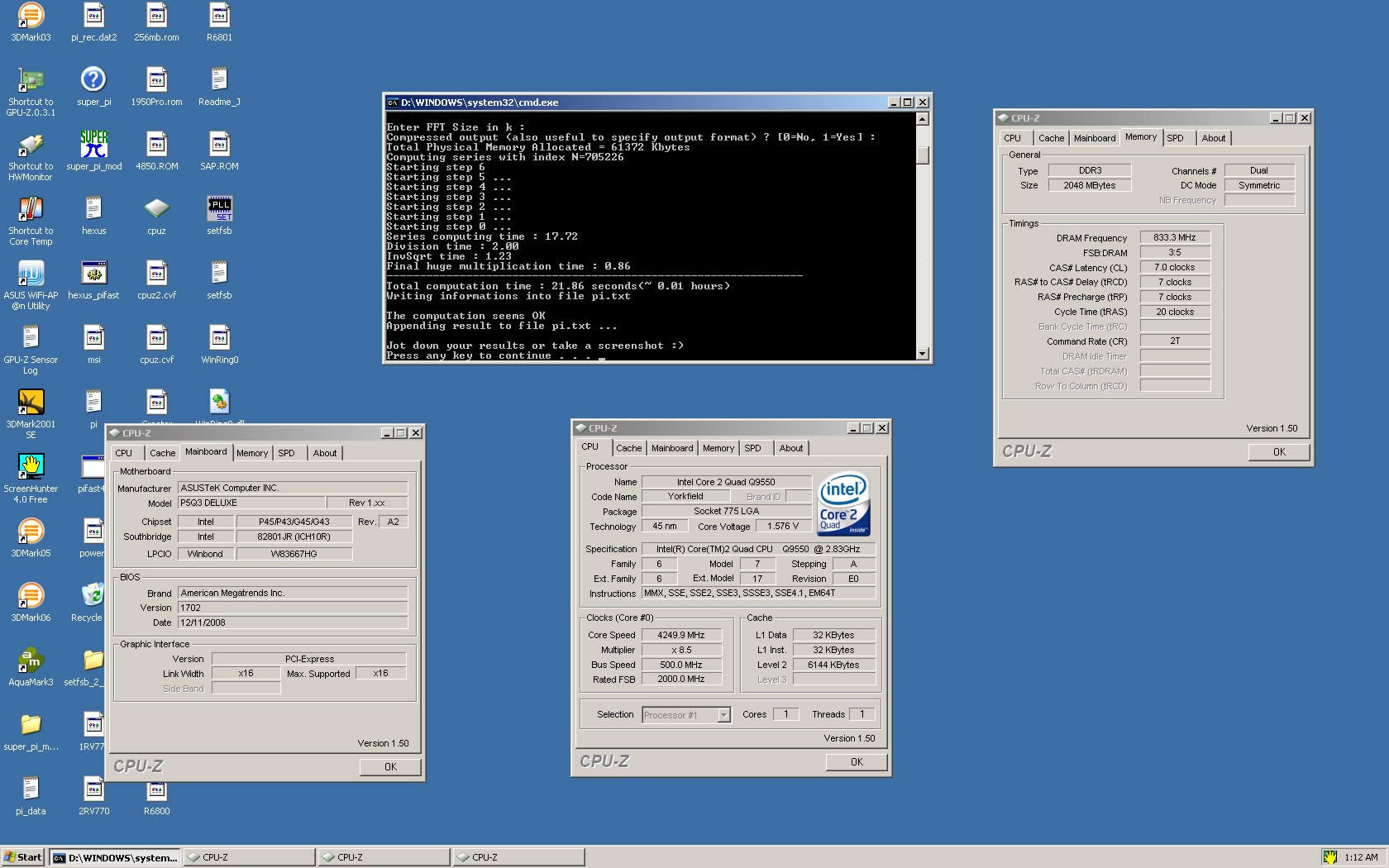1389x868 pixels.
Task: Click the CAS# Latency 7.0 clocks value
Action: click(x=1175, y=267)
